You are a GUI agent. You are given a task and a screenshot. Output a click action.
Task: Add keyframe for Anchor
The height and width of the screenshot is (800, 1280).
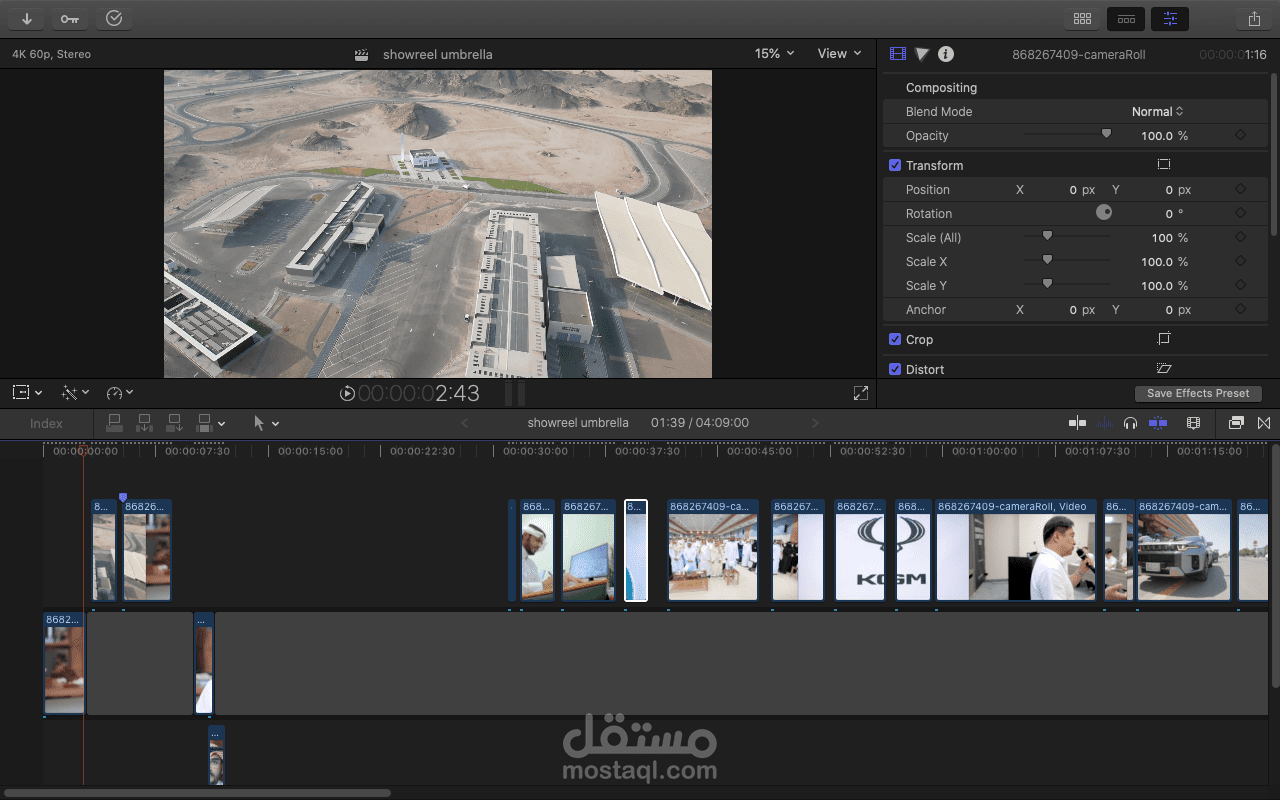1240,309
